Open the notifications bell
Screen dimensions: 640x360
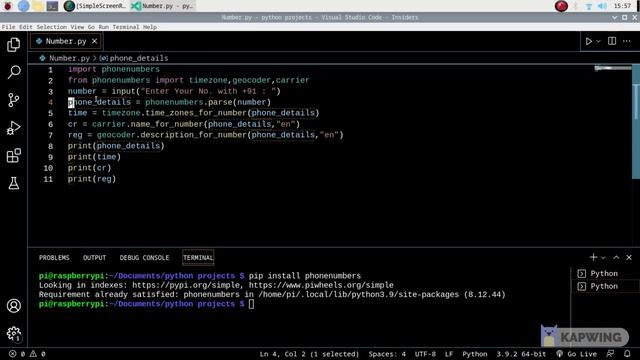627,354
